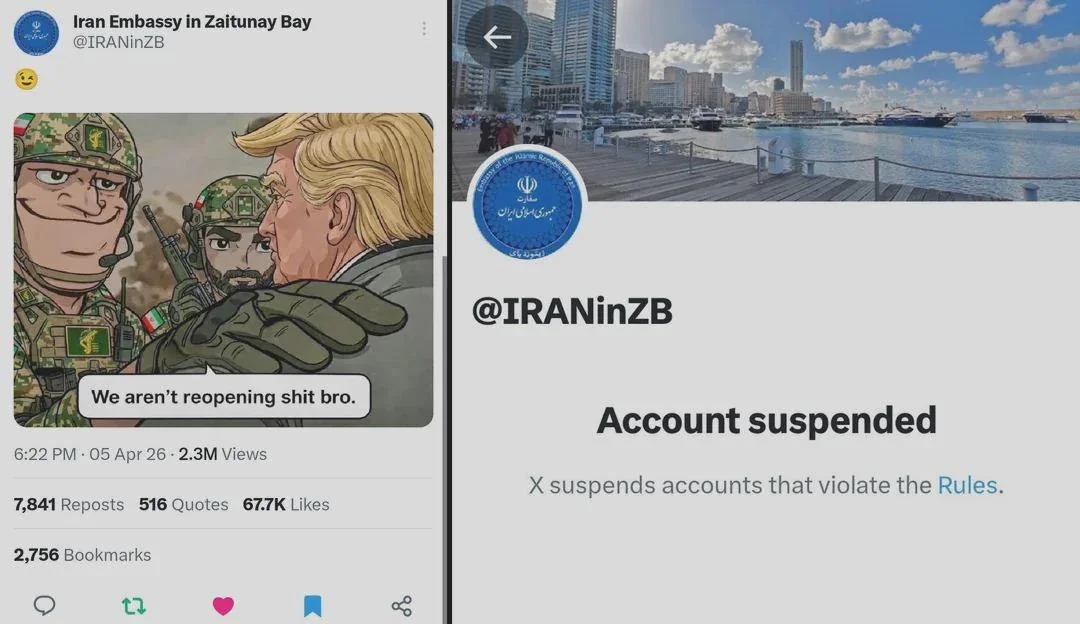View the 7,841 Reposts list
1080x624 pixels.
(x=69, y=504)
